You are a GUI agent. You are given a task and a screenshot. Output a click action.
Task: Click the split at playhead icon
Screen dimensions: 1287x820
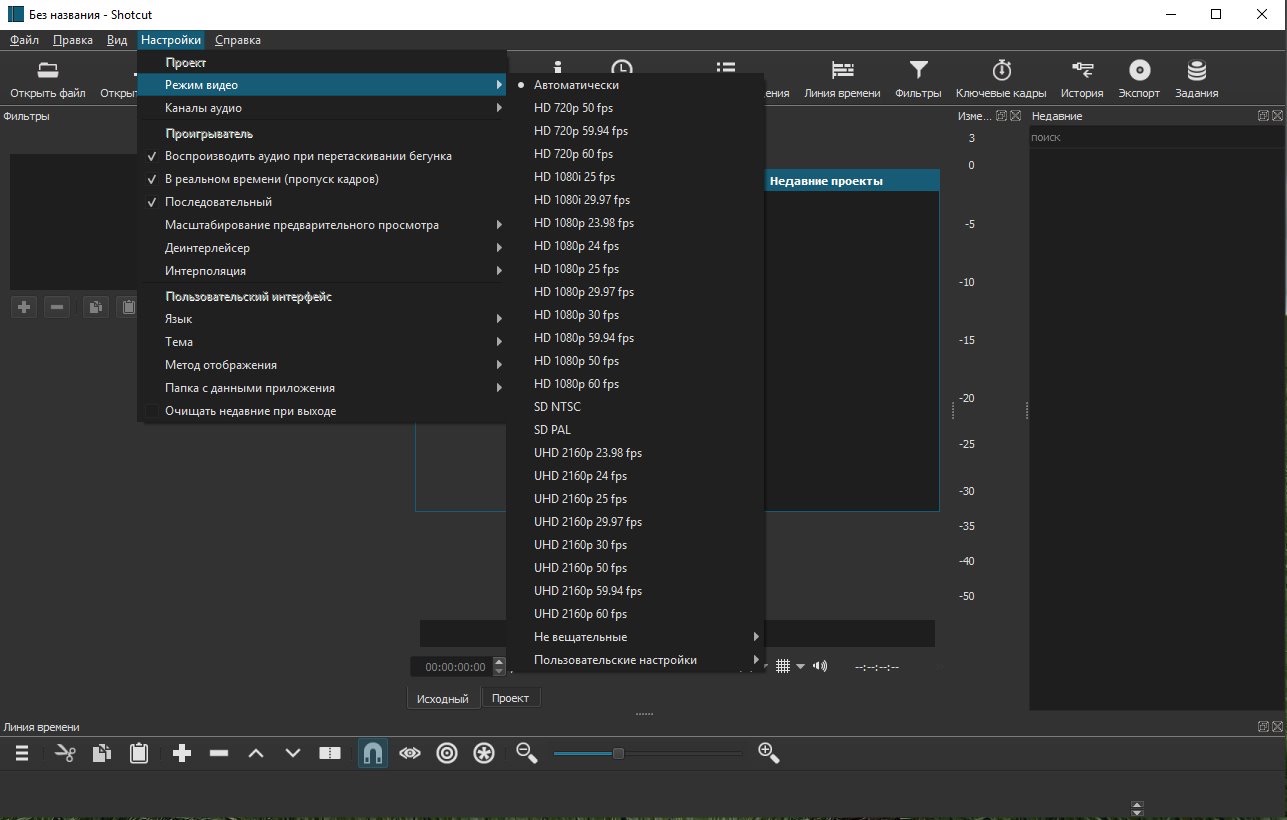pyautogui.click(x=330, y=753)
